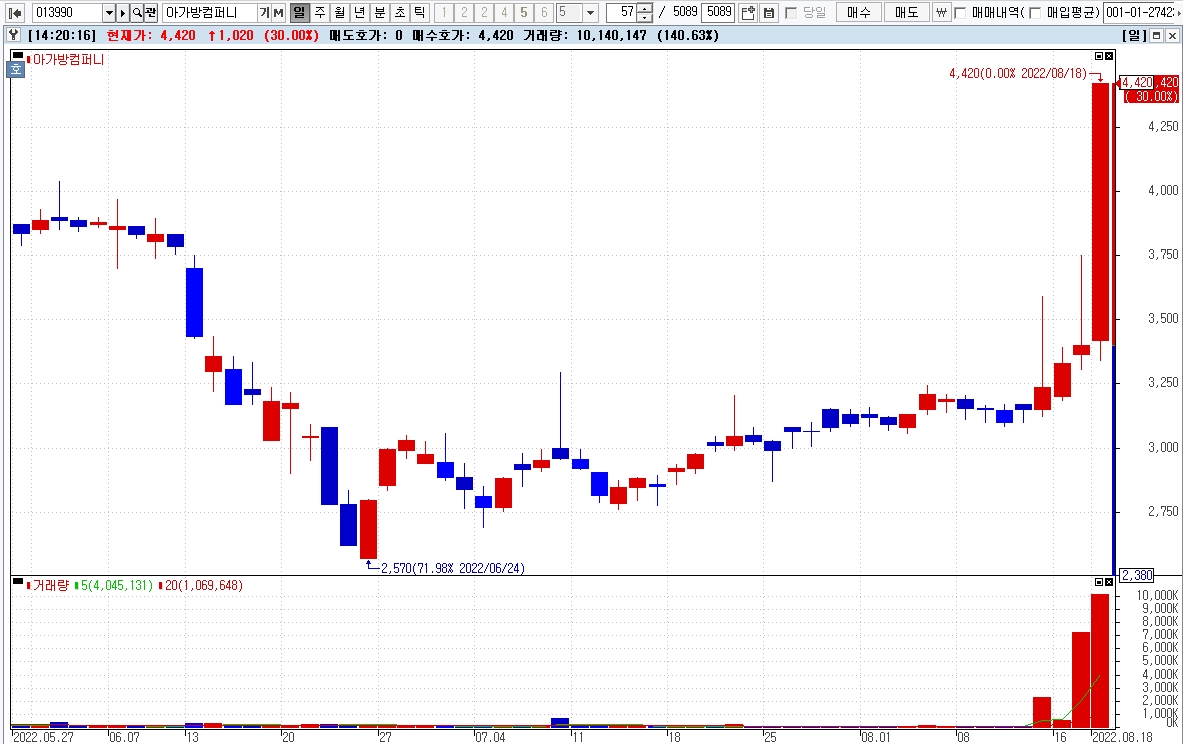Click interval preset button 1

click(x=444, y=12)
